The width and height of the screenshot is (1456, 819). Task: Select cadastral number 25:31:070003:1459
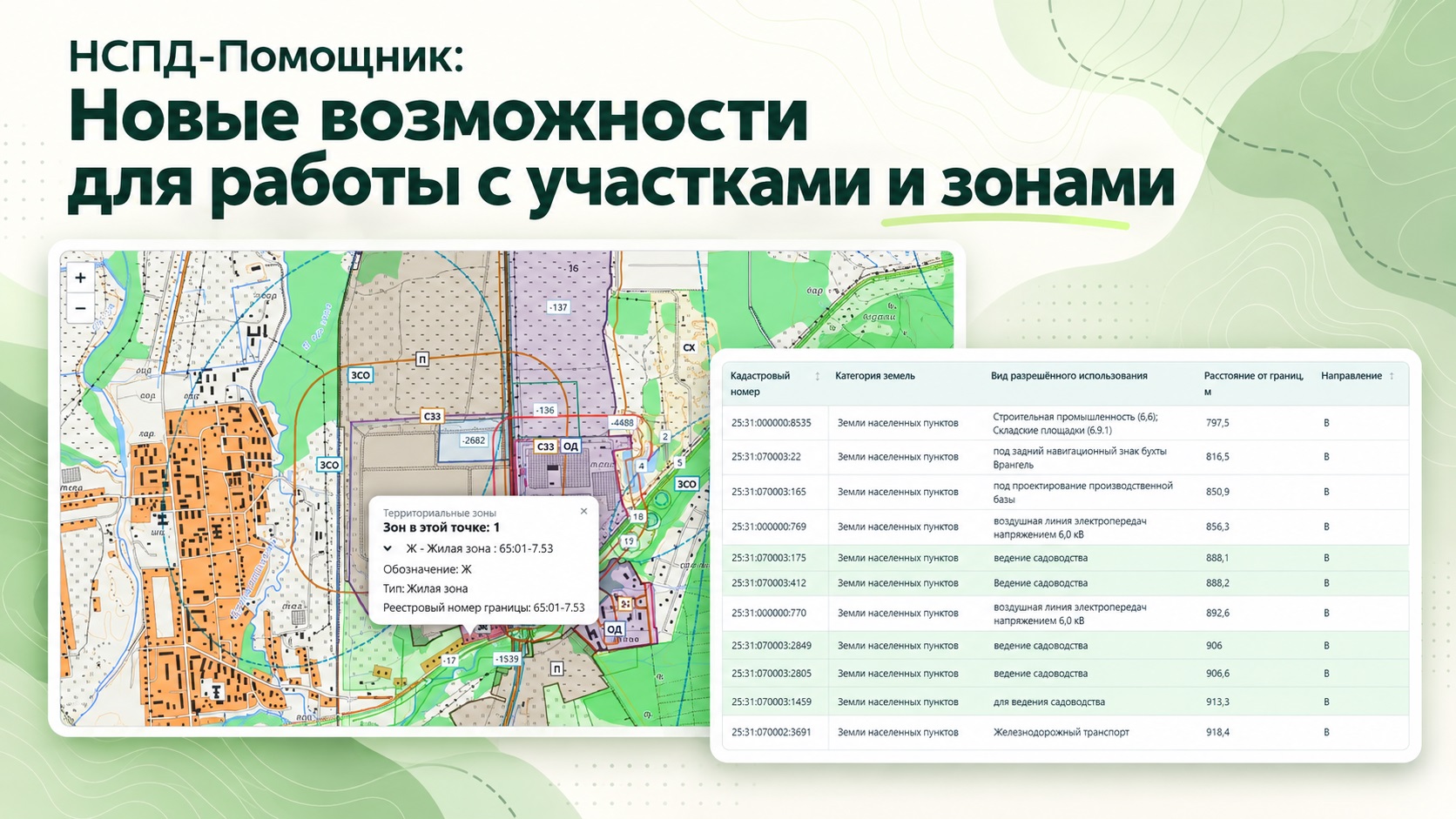point(771,702)
